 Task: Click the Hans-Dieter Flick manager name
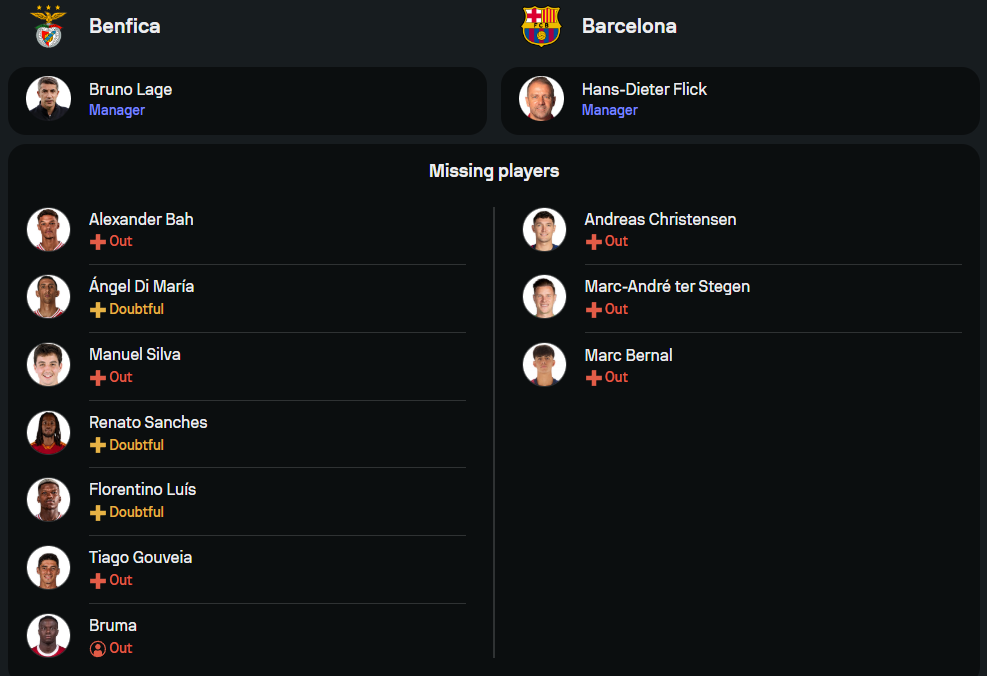(644, 89)
